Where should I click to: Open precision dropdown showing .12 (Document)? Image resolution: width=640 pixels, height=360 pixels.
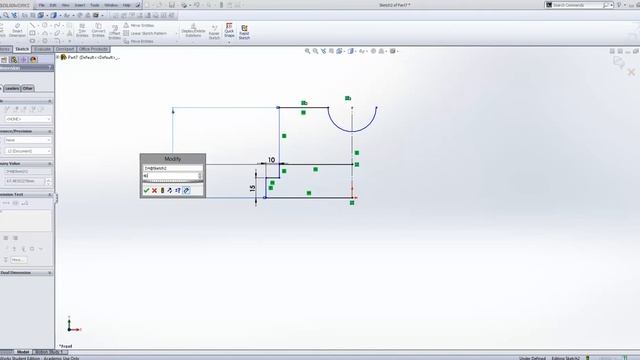[x=28, y=151]
